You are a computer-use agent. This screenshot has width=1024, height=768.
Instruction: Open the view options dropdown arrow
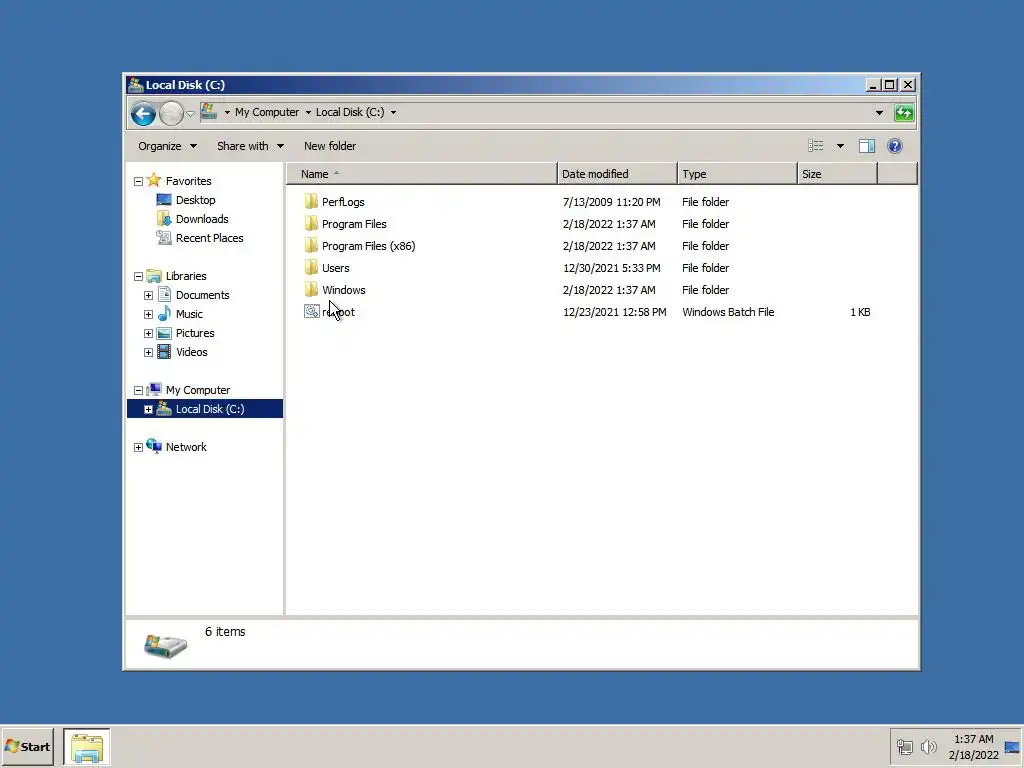840,146
